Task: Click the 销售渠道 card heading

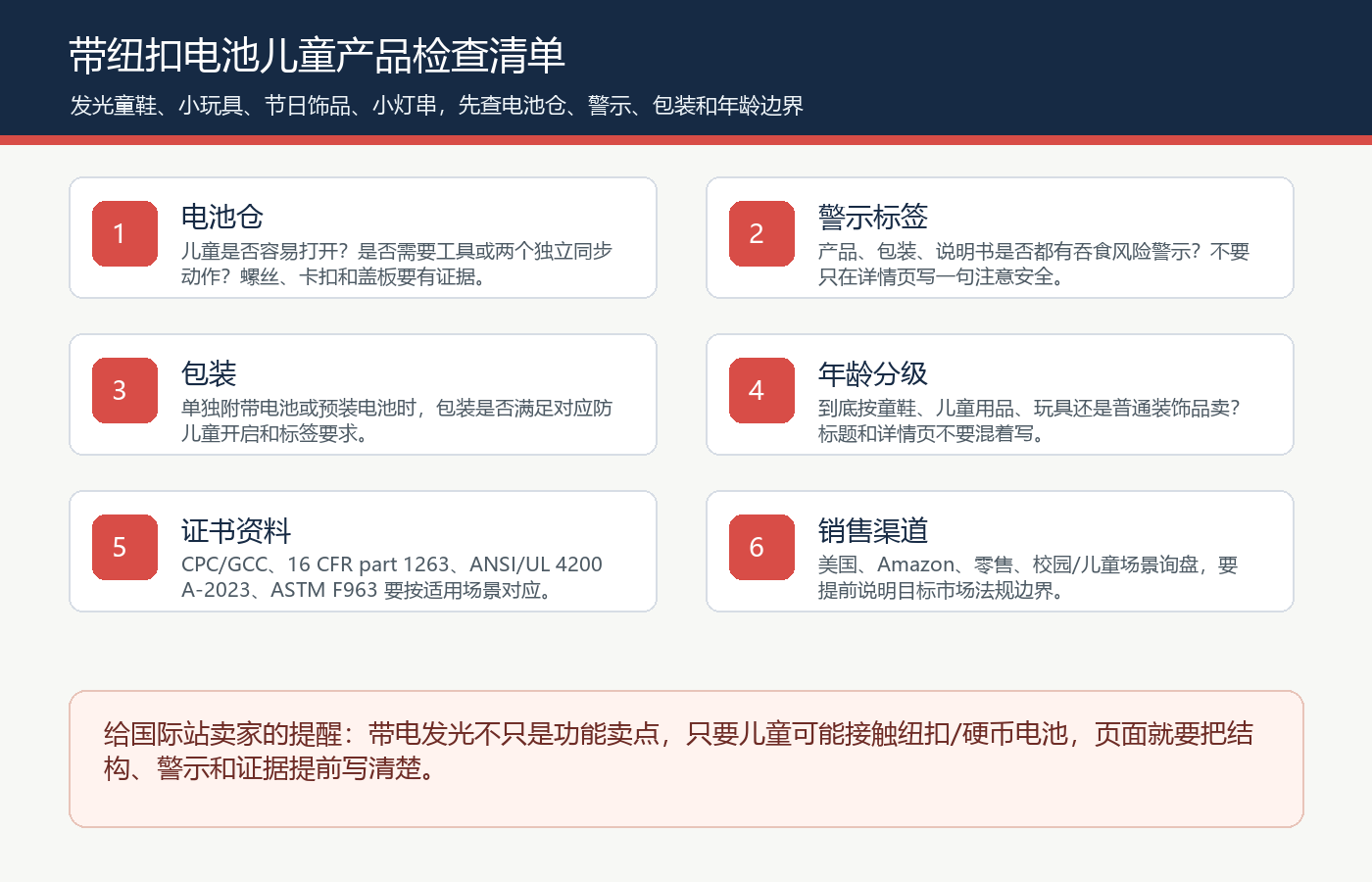Action: [x=873, y=530]
